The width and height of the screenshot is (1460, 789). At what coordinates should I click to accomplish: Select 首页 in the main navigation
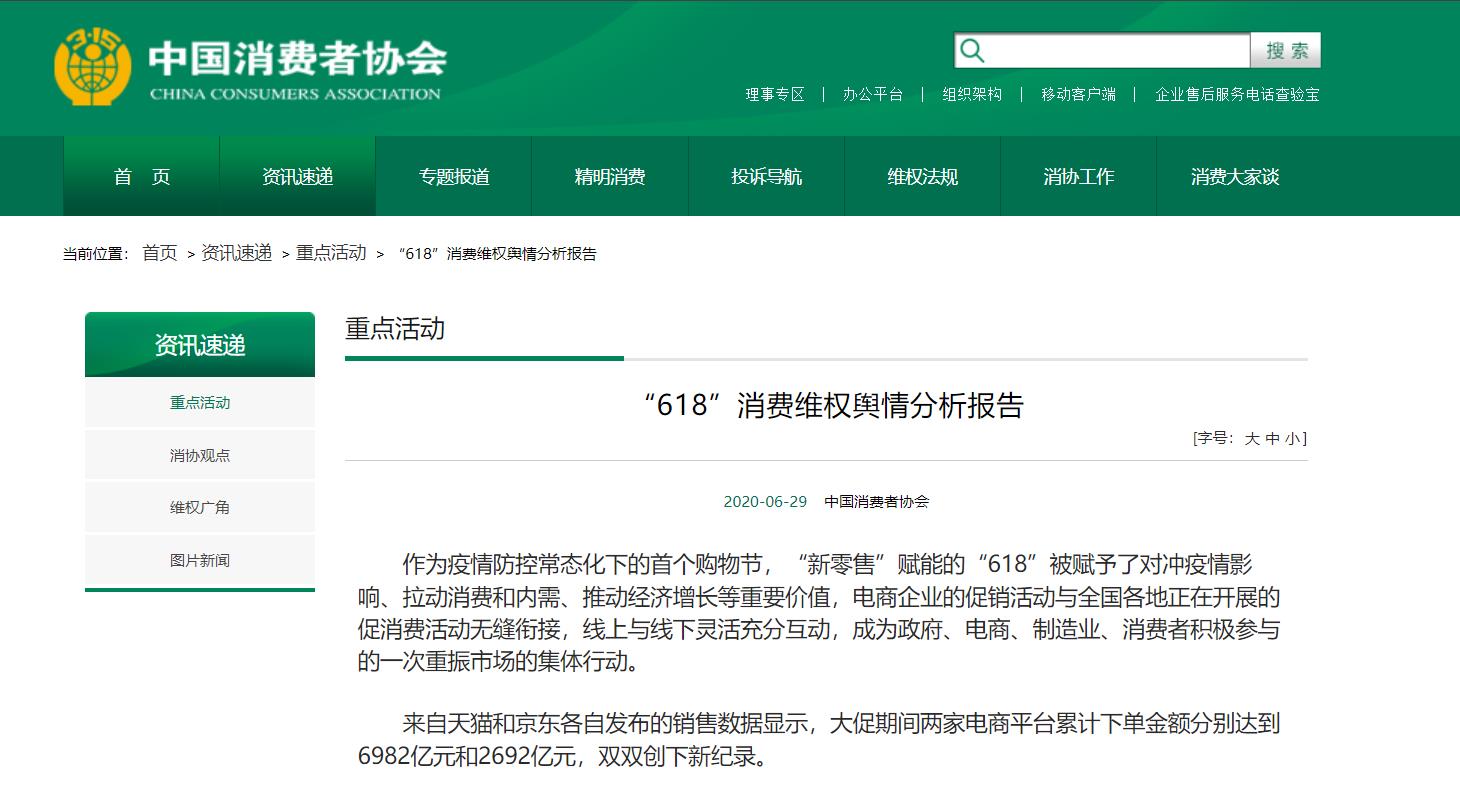pyautogui.click(x=142, y=177)
